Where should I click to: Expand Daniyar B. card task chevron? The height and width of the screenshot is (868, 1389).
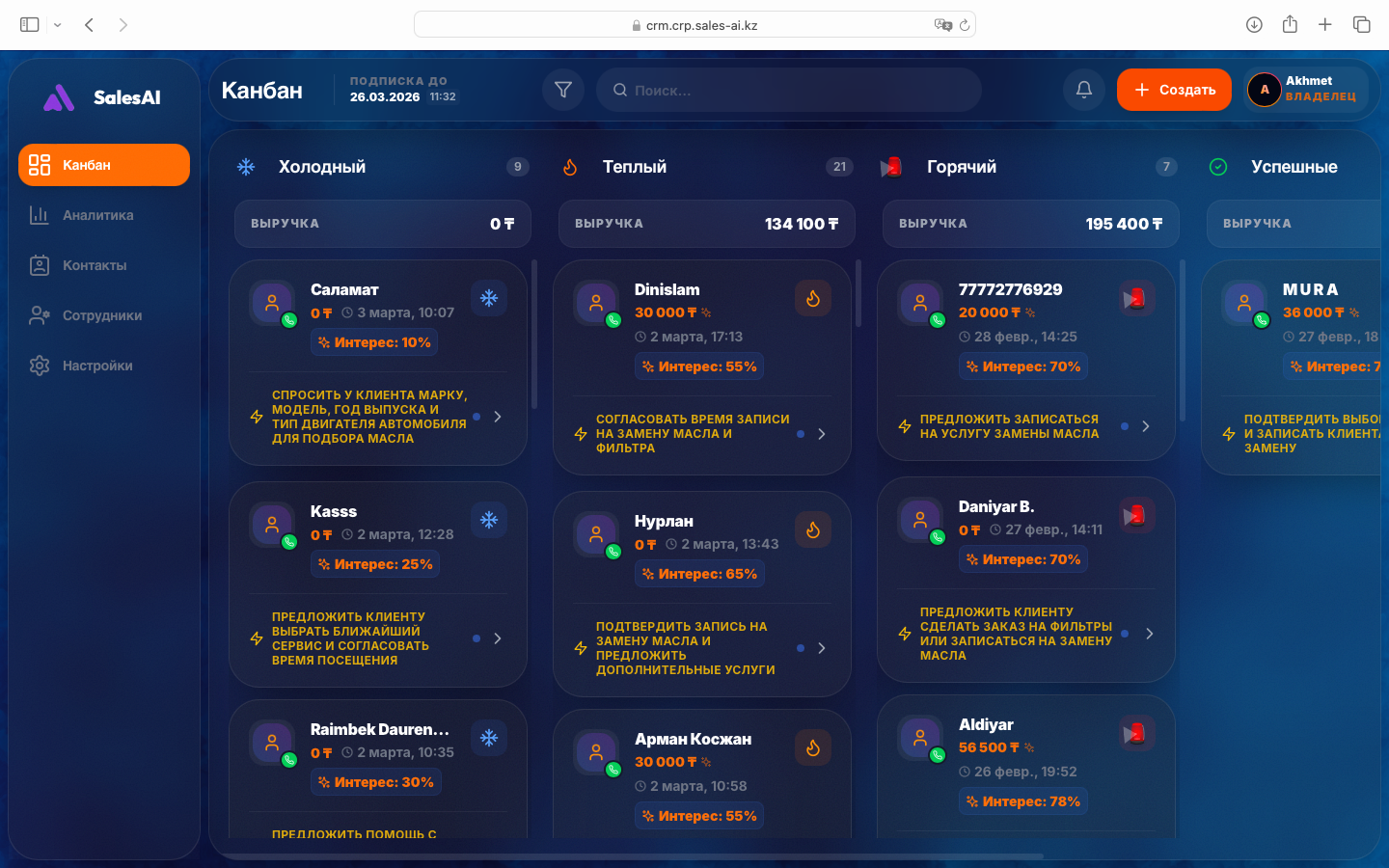click(1149, 634)
